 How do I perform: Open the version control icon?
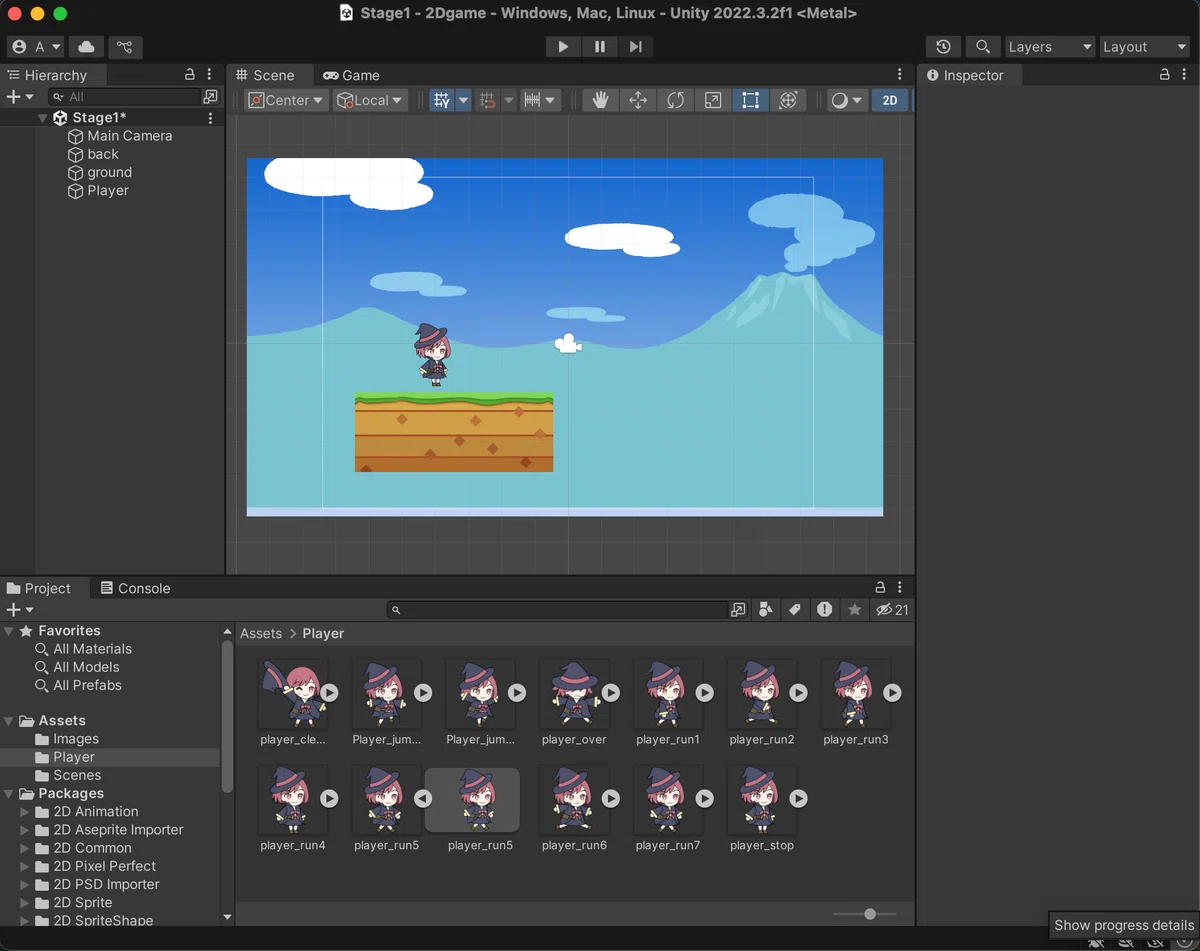pos(124,47)
